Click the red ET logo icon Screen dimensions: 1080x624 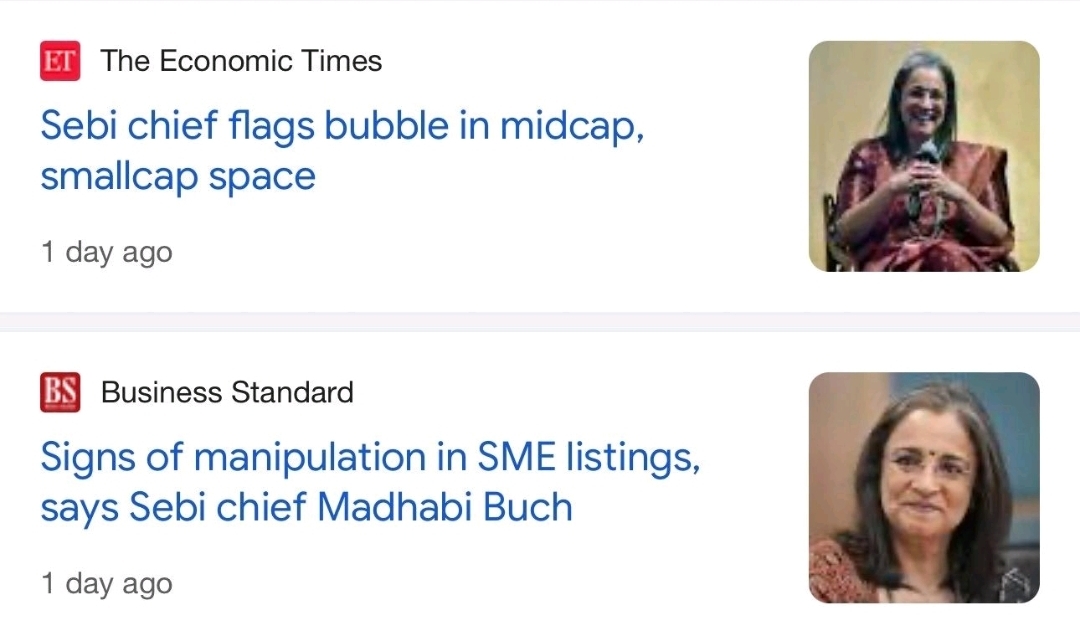60,61
